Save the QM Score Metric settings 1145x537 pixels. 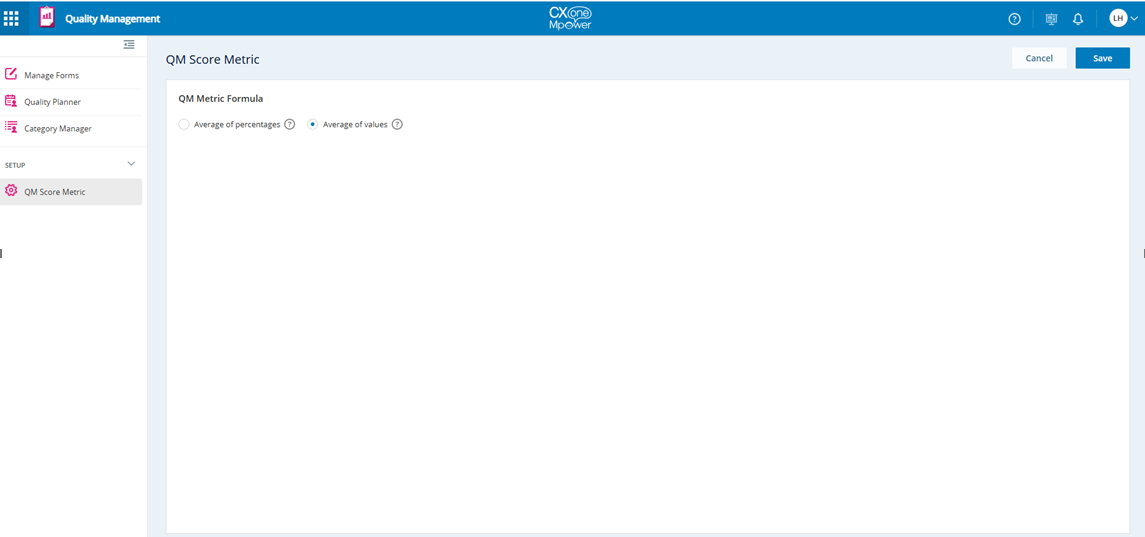pos(1102,58)
